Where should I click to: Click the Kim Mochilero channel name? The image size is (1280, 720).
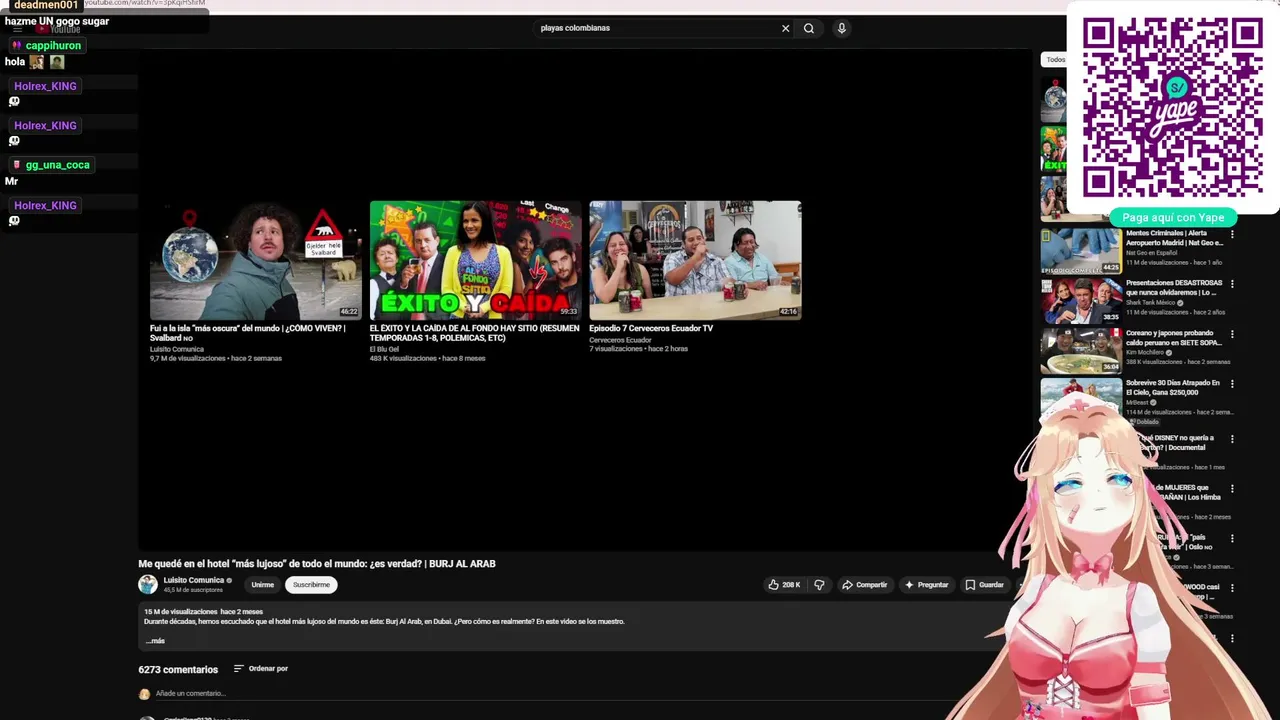coord(1145,352)
